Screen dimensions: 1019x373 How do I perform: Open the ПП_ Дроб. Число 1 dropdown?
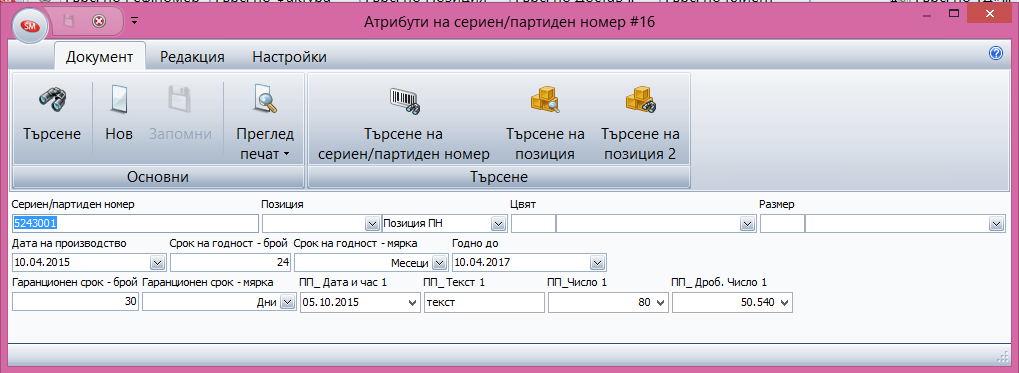[784, 303]
